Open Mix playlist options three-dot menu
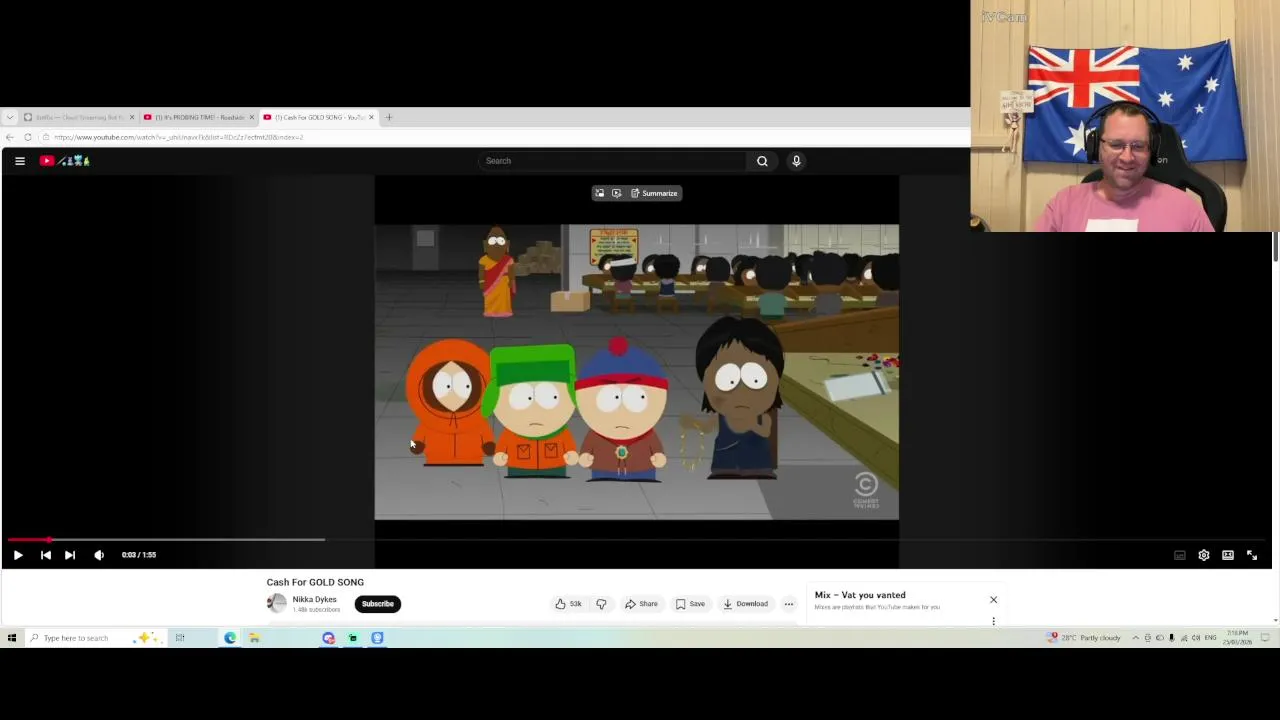This screenshot has height=720, width=1280. pyautogui.click(x=993, y=621)
